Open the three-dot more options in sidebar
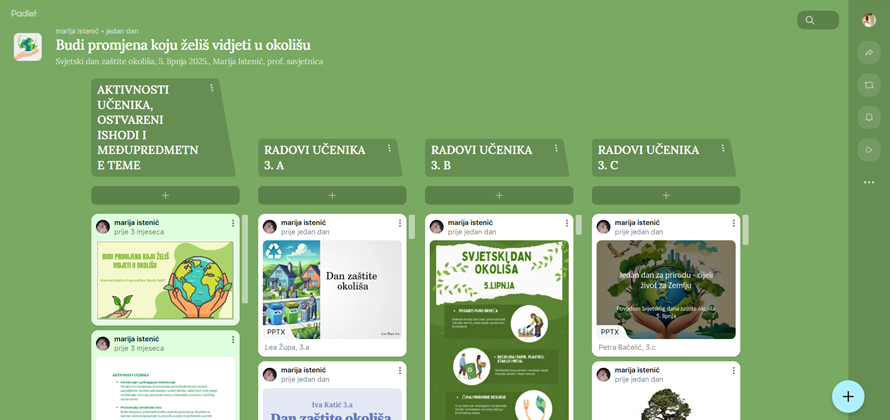The image size is (890, 420). 869,182
